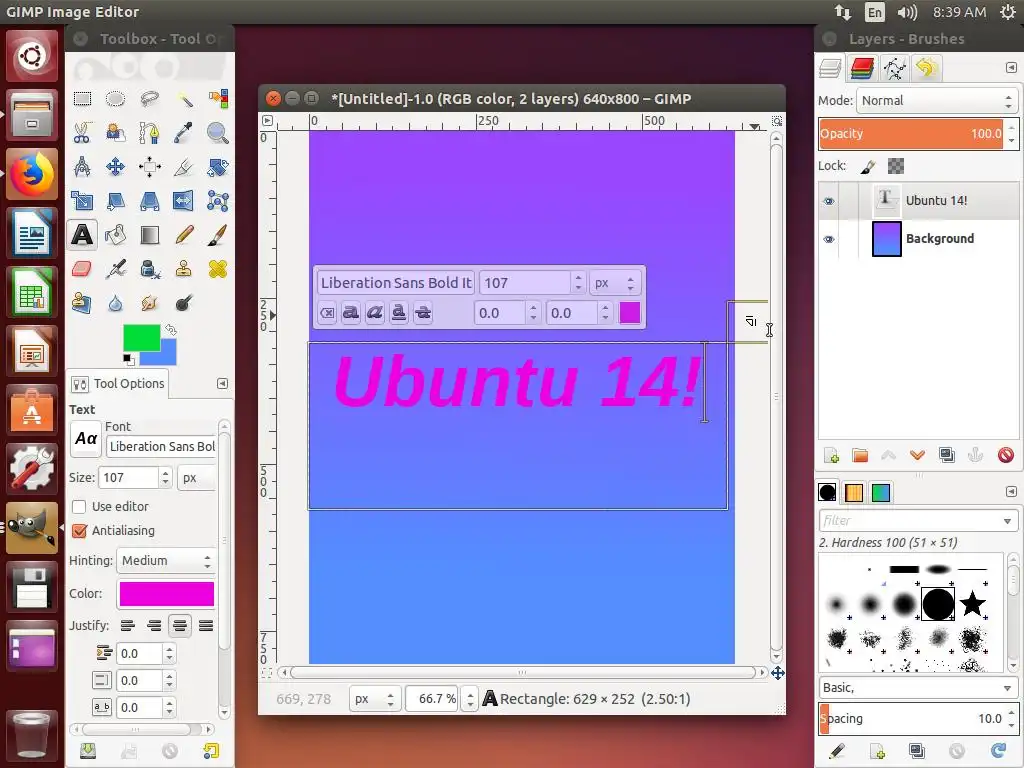Click the green foreground color swatch
The width and height of the screenshot is (1024, 768).
(x=142, y=338)
